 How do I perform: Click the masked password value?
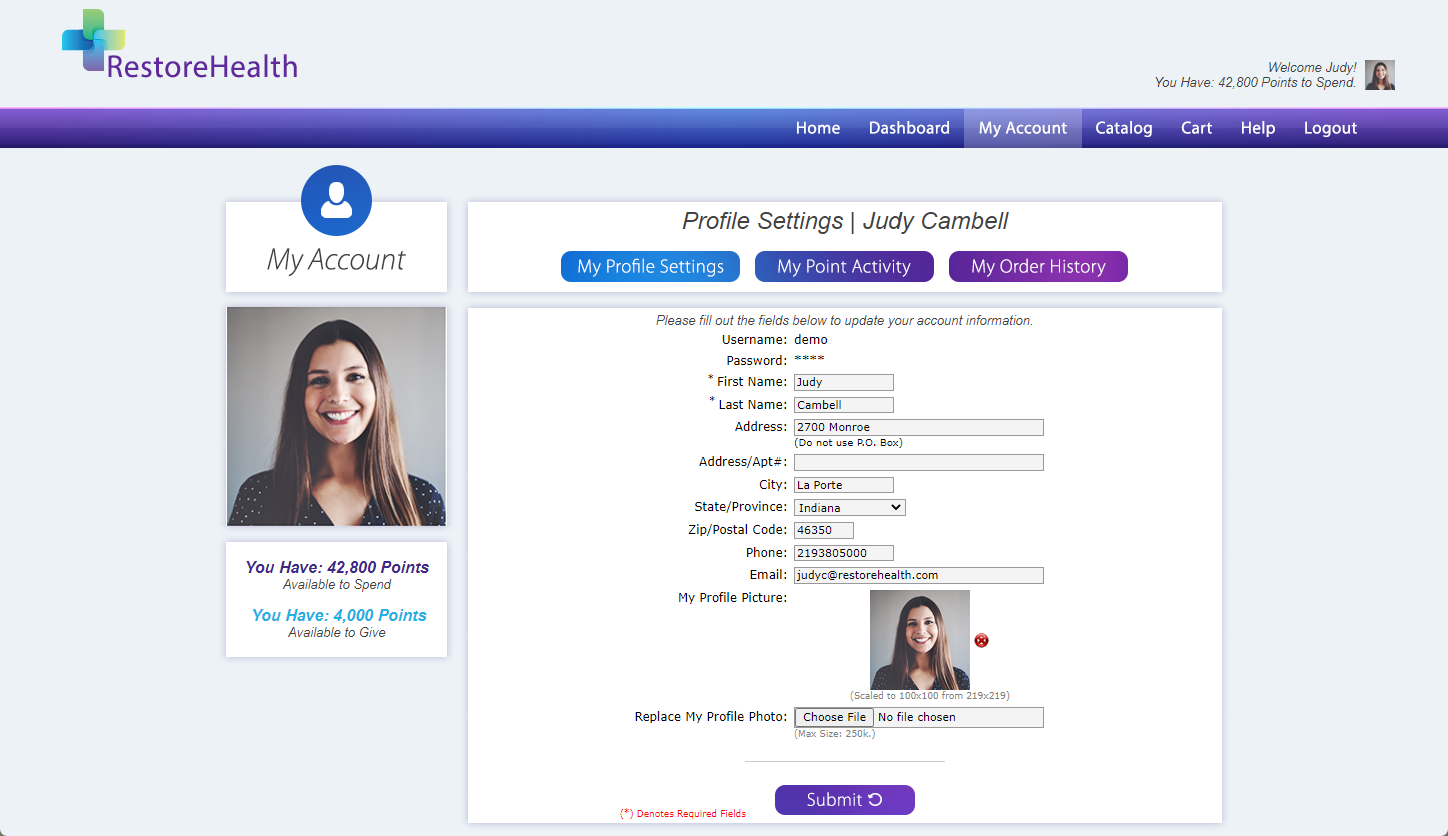809,360
